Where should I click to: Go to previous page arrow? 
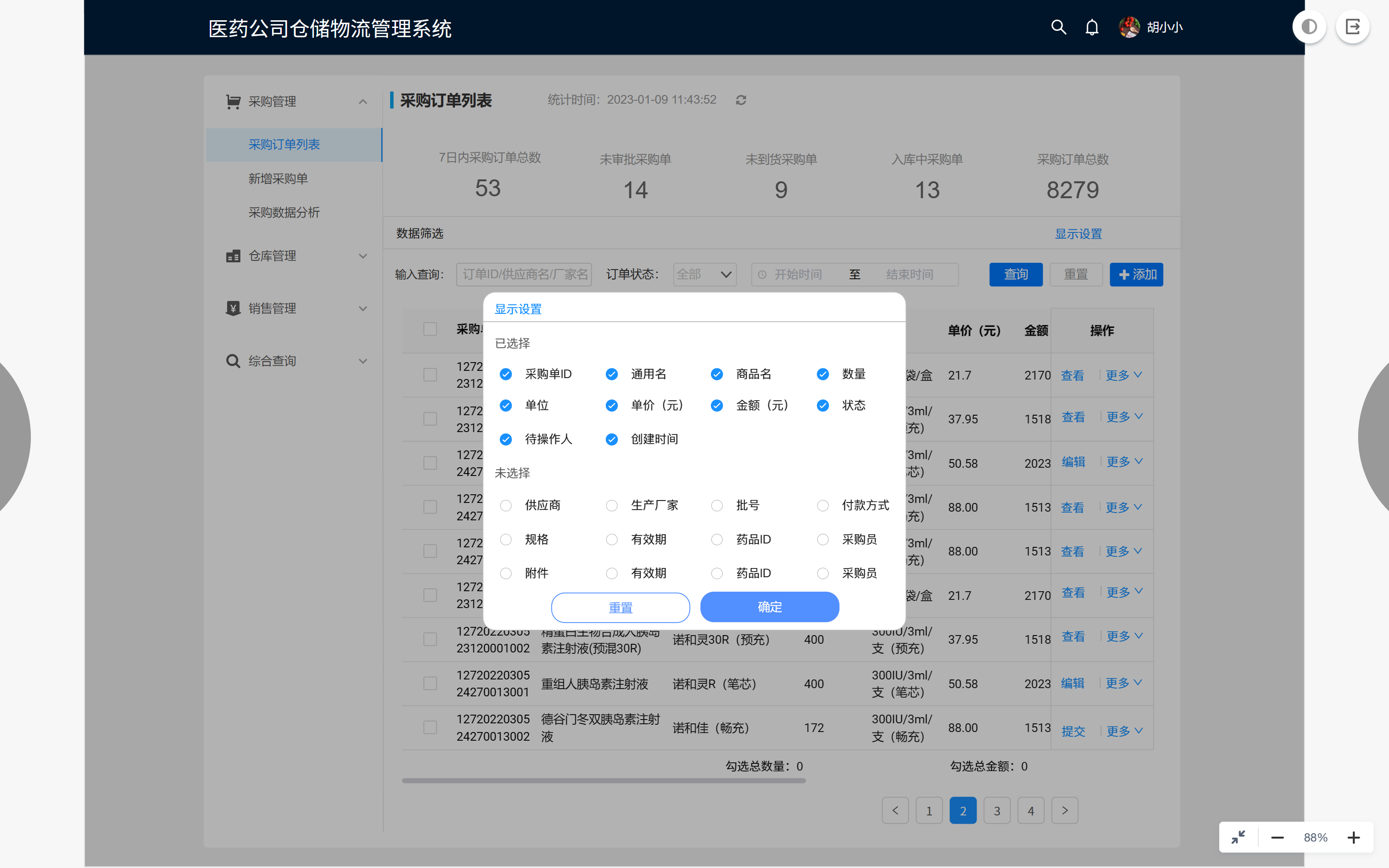click(x=895, y=811)
